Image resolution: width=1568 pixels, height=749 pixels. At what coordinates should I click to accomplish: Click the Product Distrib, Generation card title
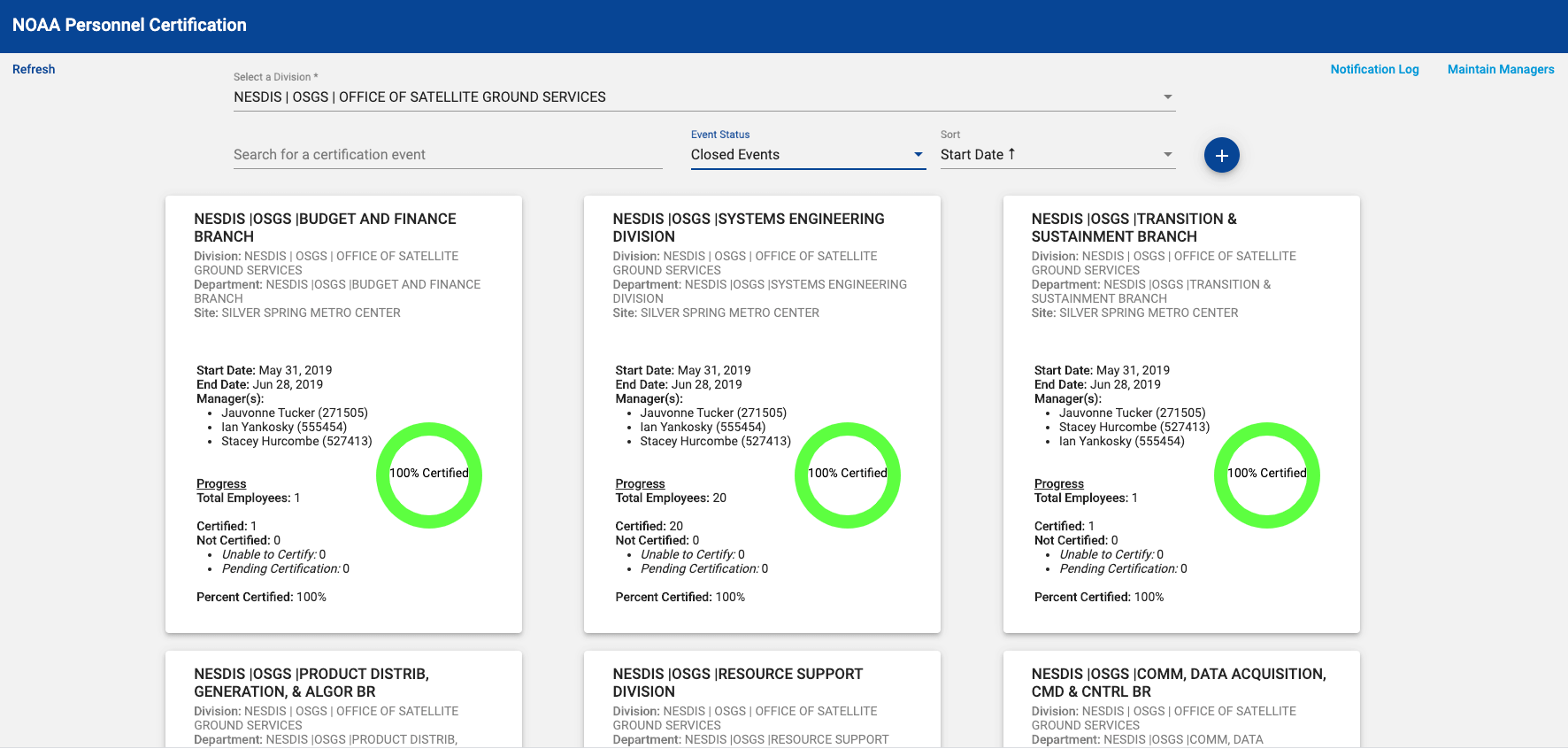pos(311,683)
